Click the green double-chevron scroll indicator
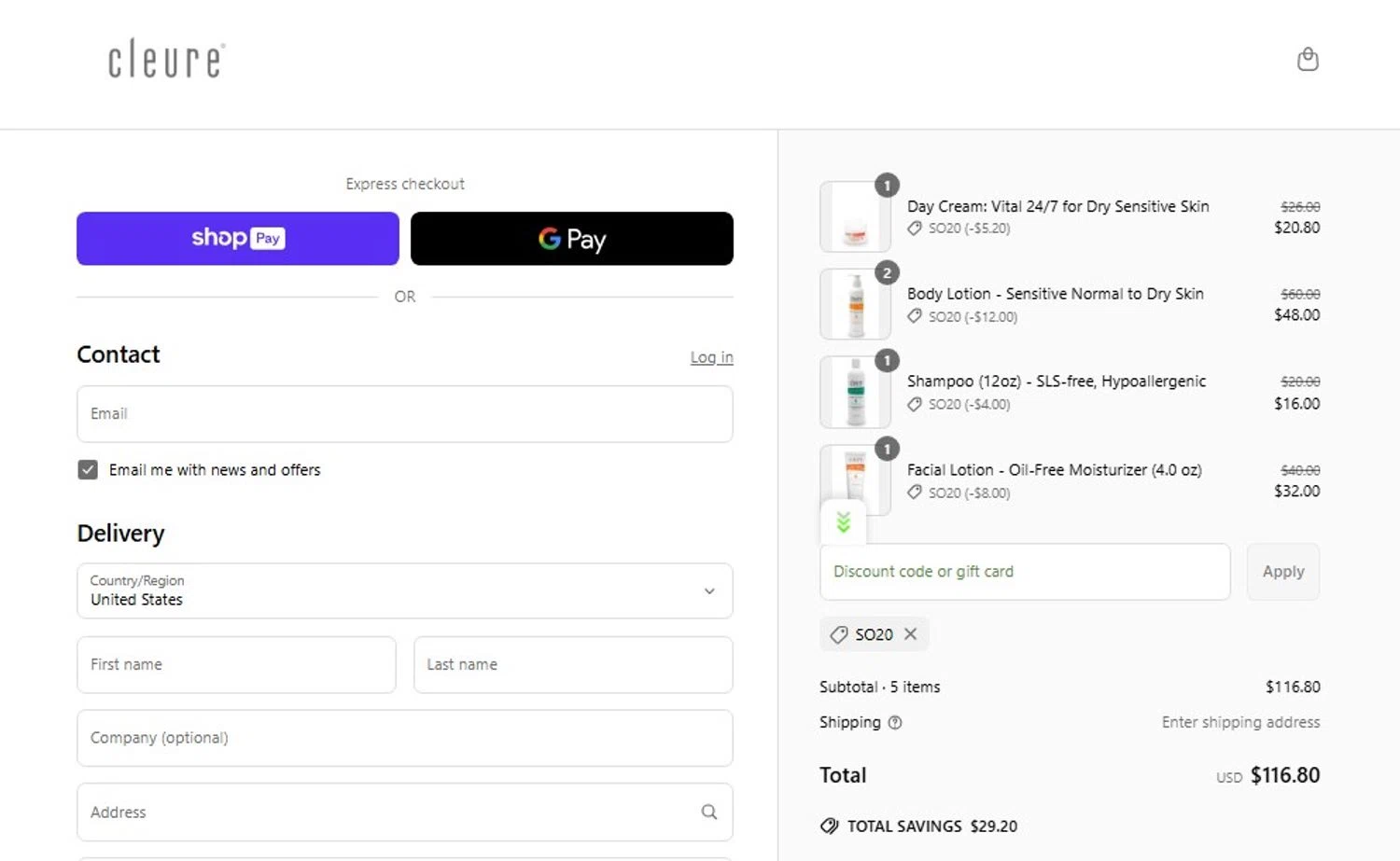 (843, 522)
